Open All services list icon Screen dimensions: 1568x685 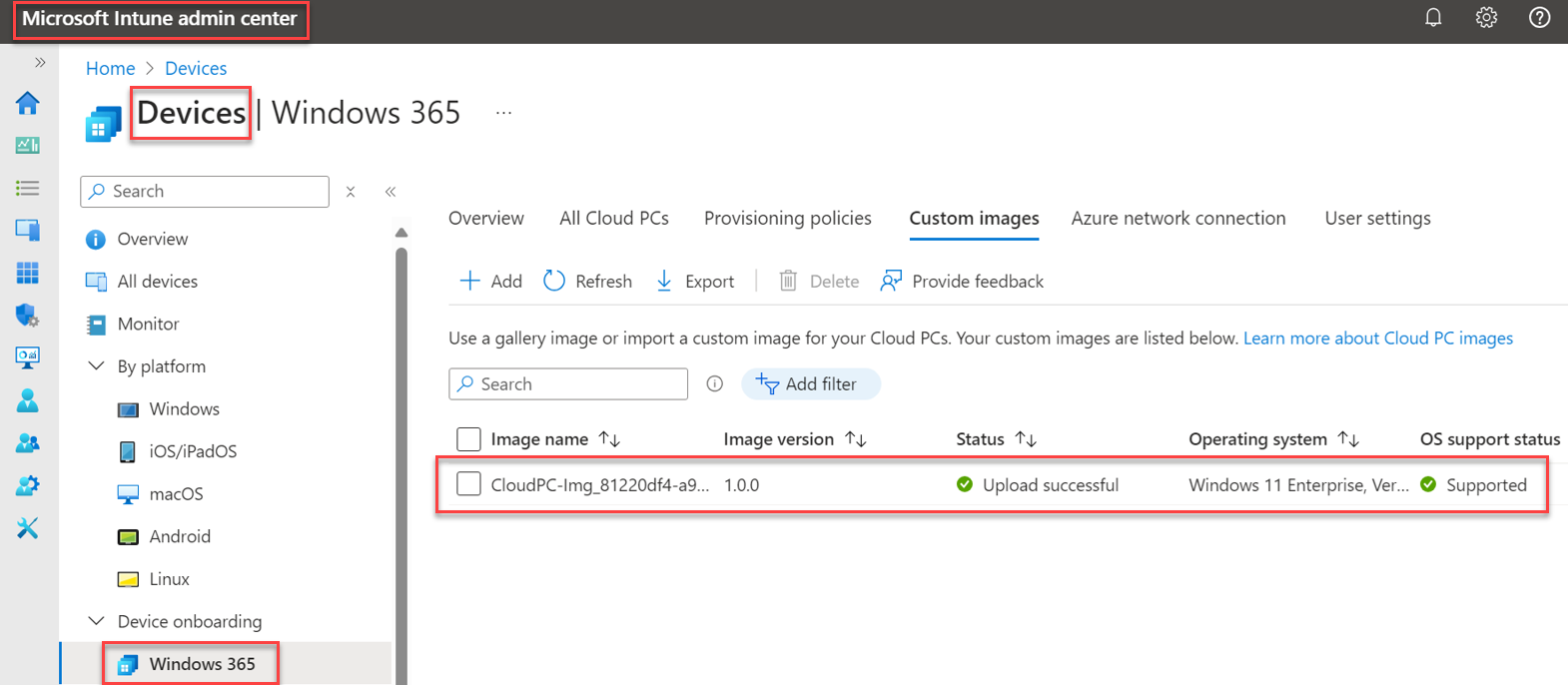point(28,188)
